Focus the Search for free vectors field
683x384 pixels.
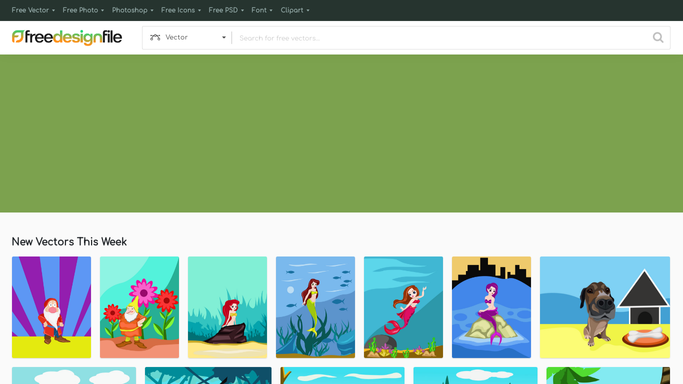click(x=442, y=38)
